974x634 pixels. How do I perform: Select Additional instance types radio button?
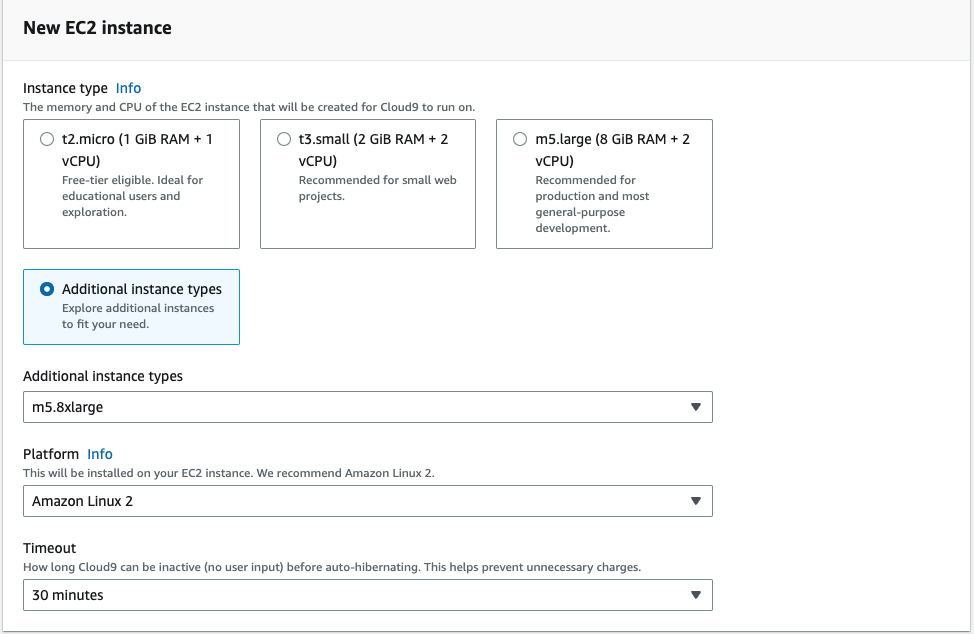(46, 289)
